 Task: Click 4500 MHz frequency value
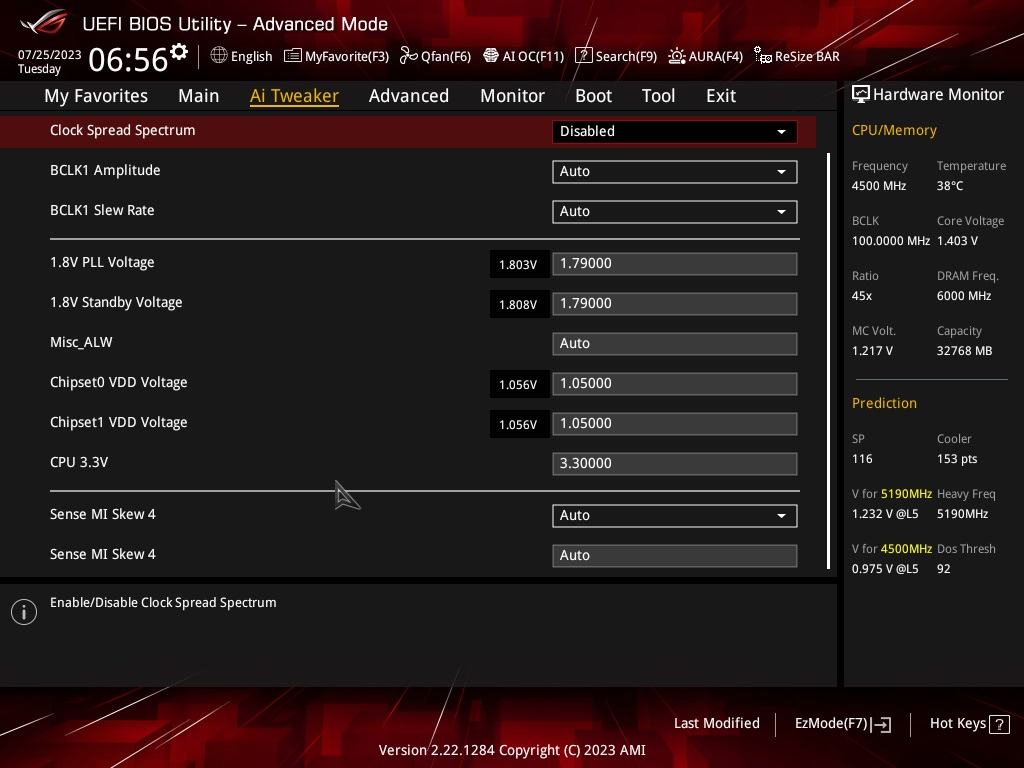pyautogui.click(x=879, y=186)
